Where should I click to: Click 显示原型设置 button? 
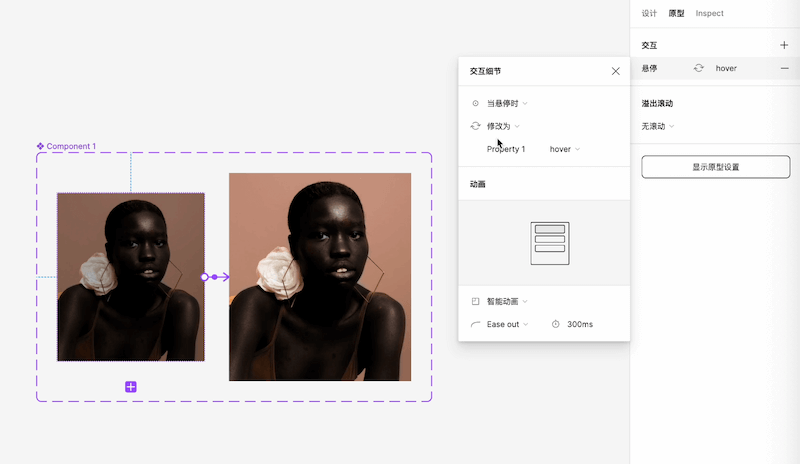[715, 167]
